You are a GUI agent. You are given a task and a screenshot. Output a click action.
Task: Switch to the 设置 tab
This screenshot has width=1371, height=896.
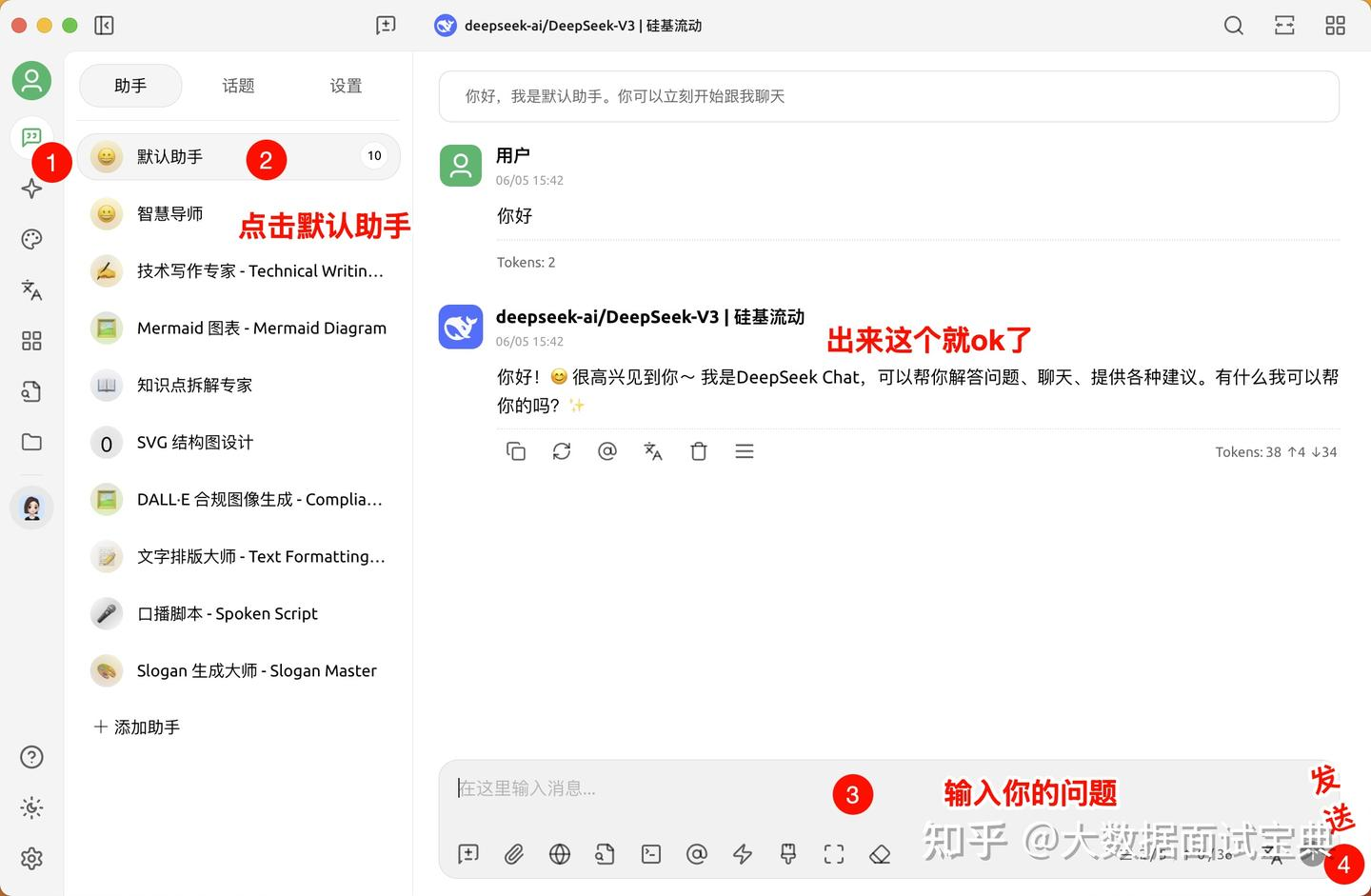click(x=346, y=86)
